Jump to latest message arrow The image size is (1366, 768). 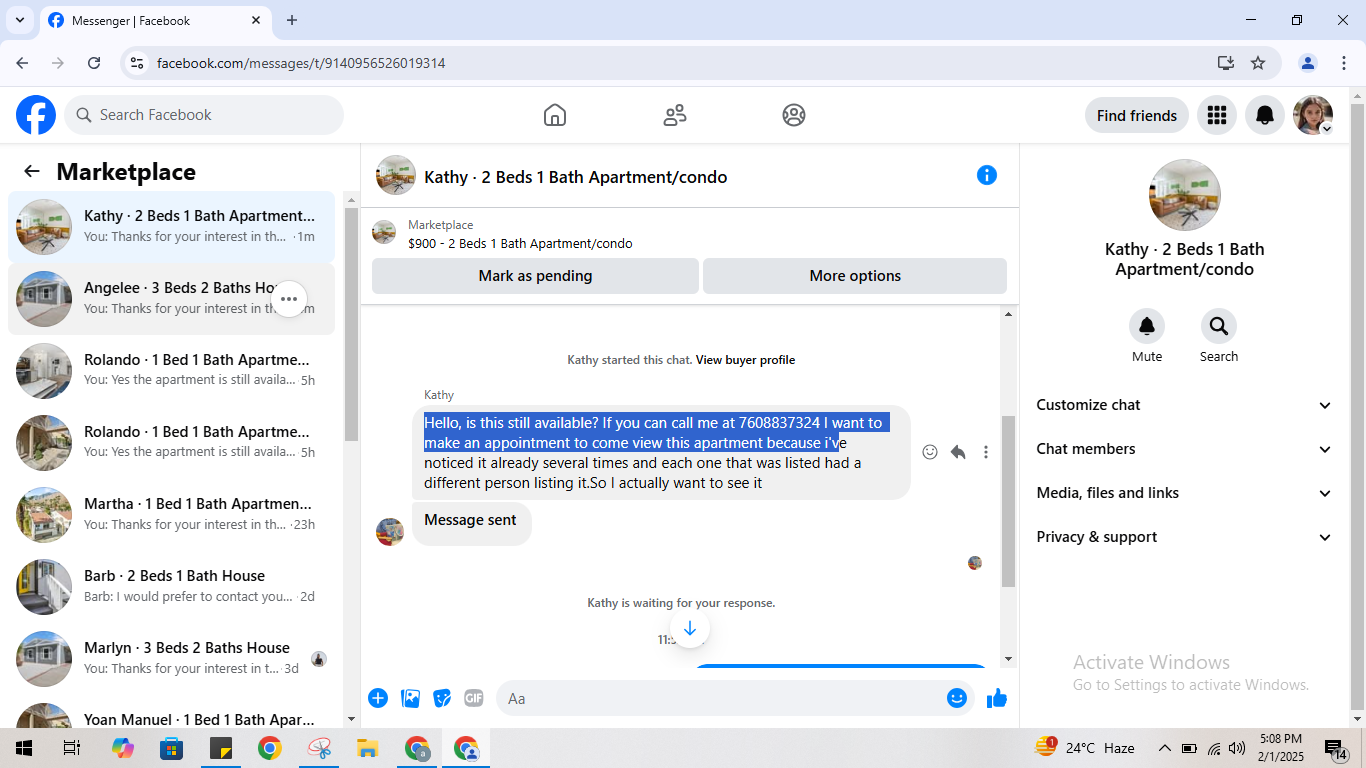[689, 629]
